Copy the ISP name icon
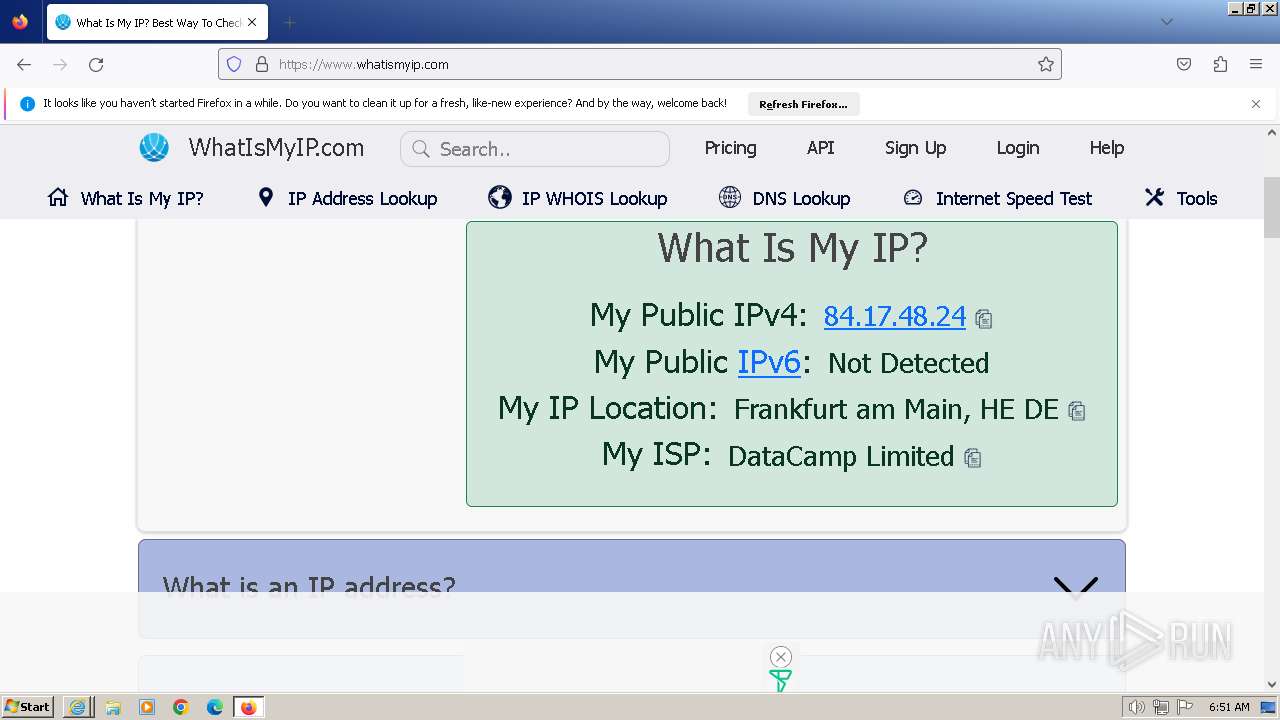The image size is (1280, 720). (973, 458)
